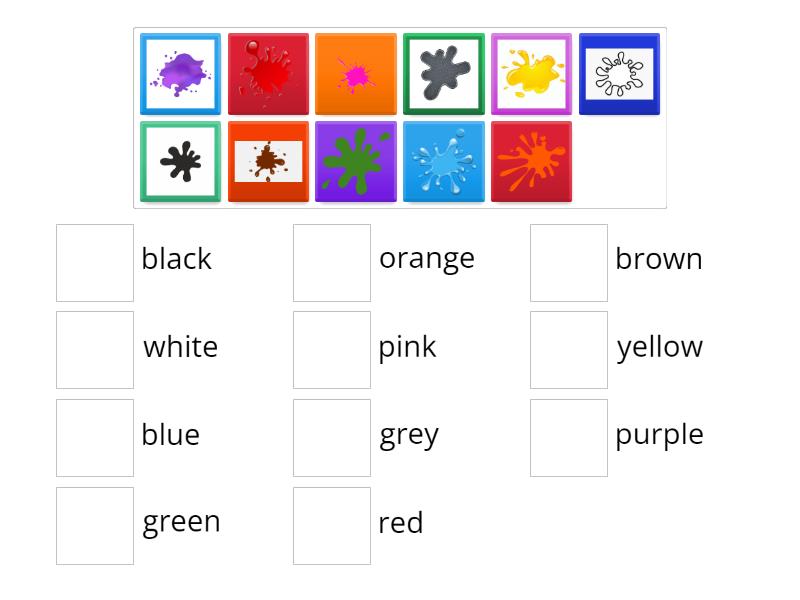
Task: Click the answer box beside purple
Action: coord(568,438)
